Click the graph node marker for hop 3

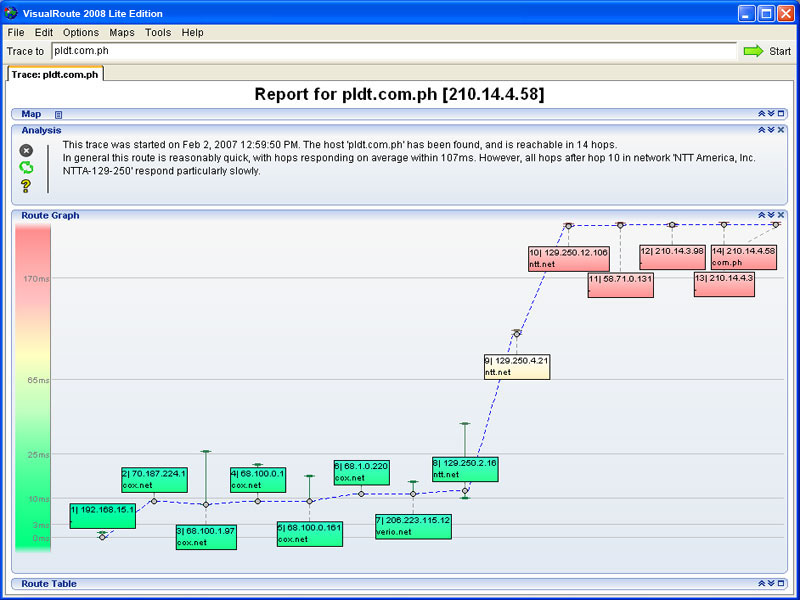206,505
